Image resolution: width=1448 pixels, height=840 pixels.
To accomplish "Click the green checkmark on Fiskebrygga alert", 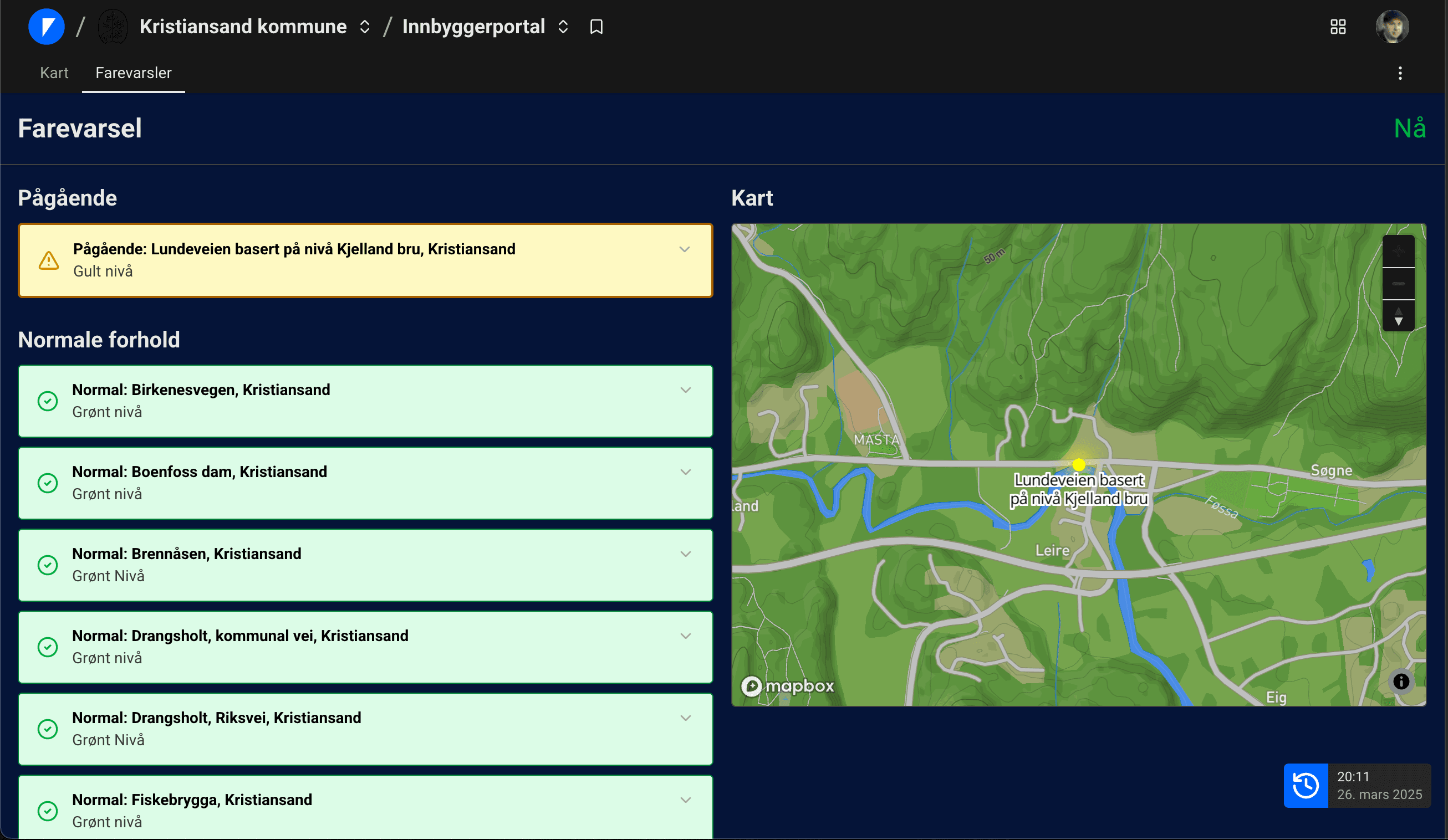I will (48, 811).
